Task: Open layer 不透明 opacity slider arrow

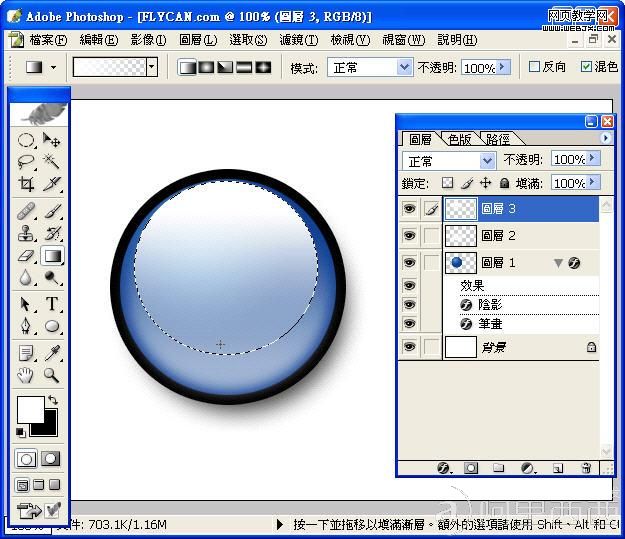Action: click(593, 159)
